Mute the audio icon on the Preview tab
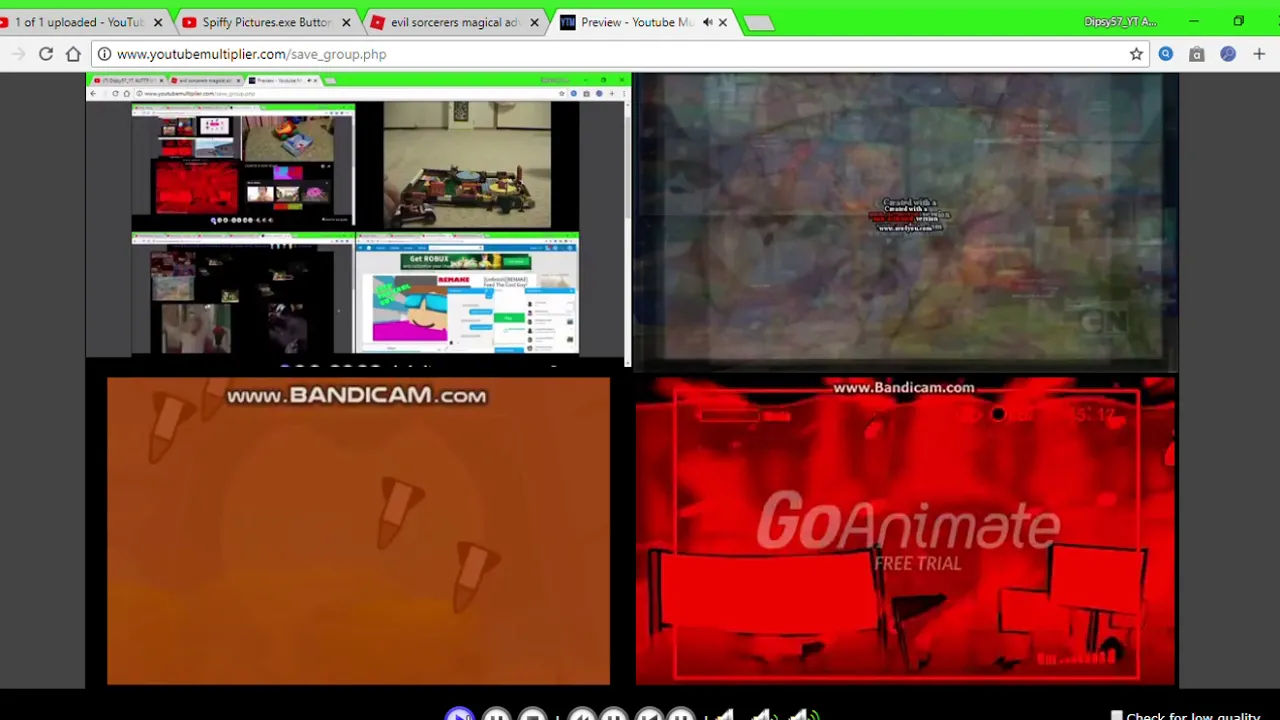 tap(707, 22)
